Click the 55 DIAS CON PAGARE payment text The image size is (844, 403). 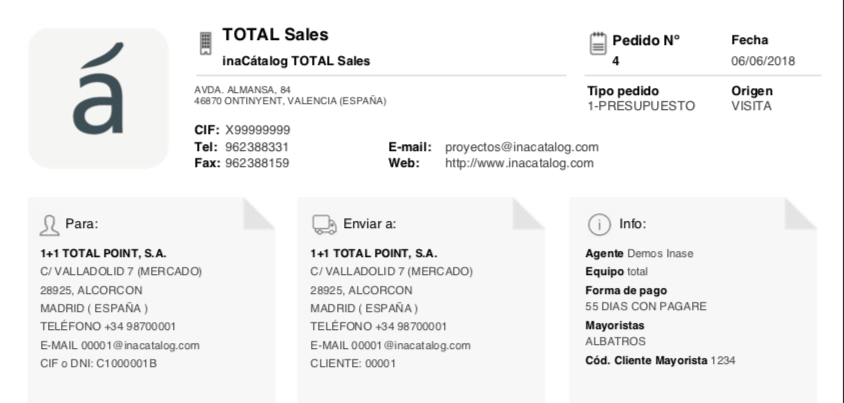click(x=646, y=307)
